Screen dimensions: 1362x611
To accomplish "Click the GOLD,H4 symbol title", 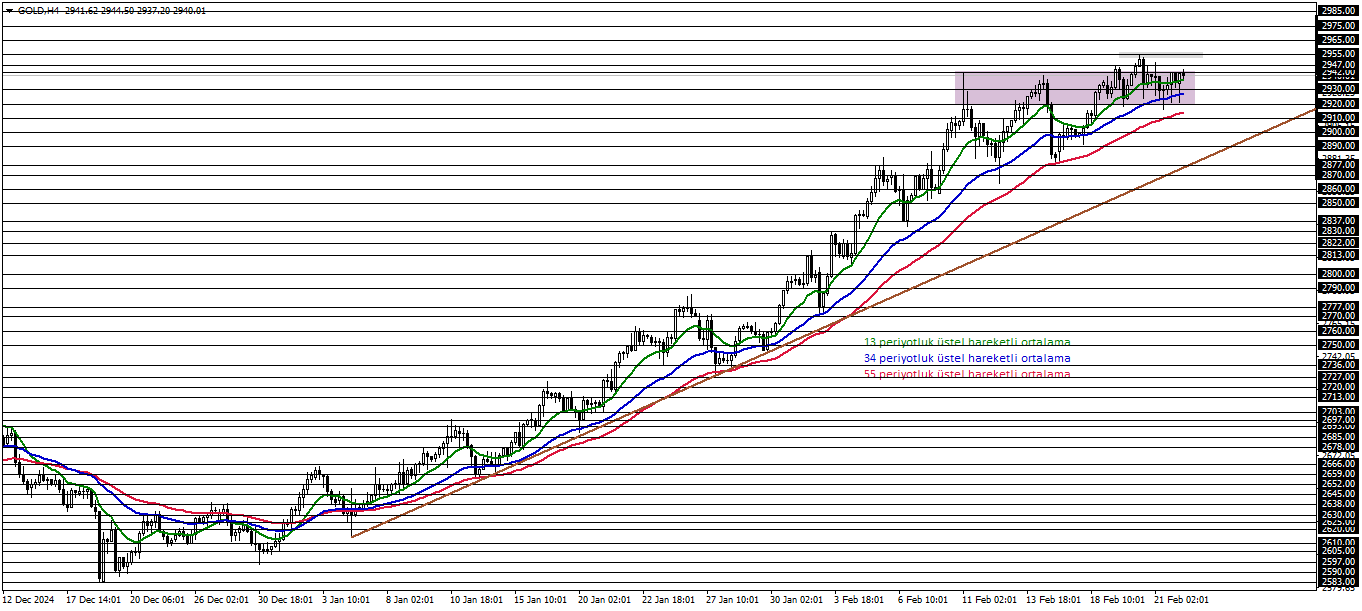I will coord(38,10).
